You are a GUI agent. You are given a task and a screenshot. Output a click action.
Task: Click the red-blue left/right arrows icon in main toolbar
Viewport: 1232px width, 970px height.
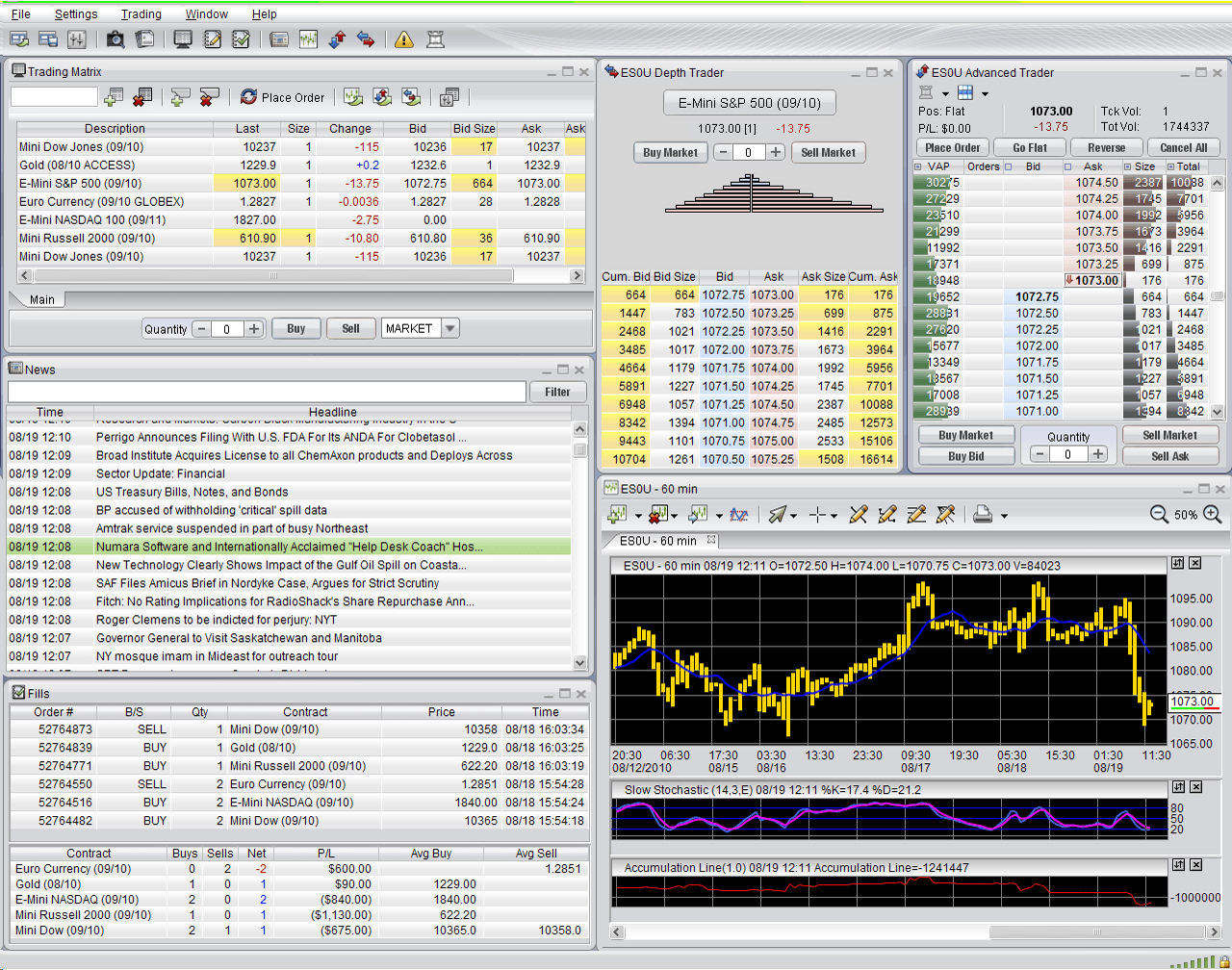366,39
